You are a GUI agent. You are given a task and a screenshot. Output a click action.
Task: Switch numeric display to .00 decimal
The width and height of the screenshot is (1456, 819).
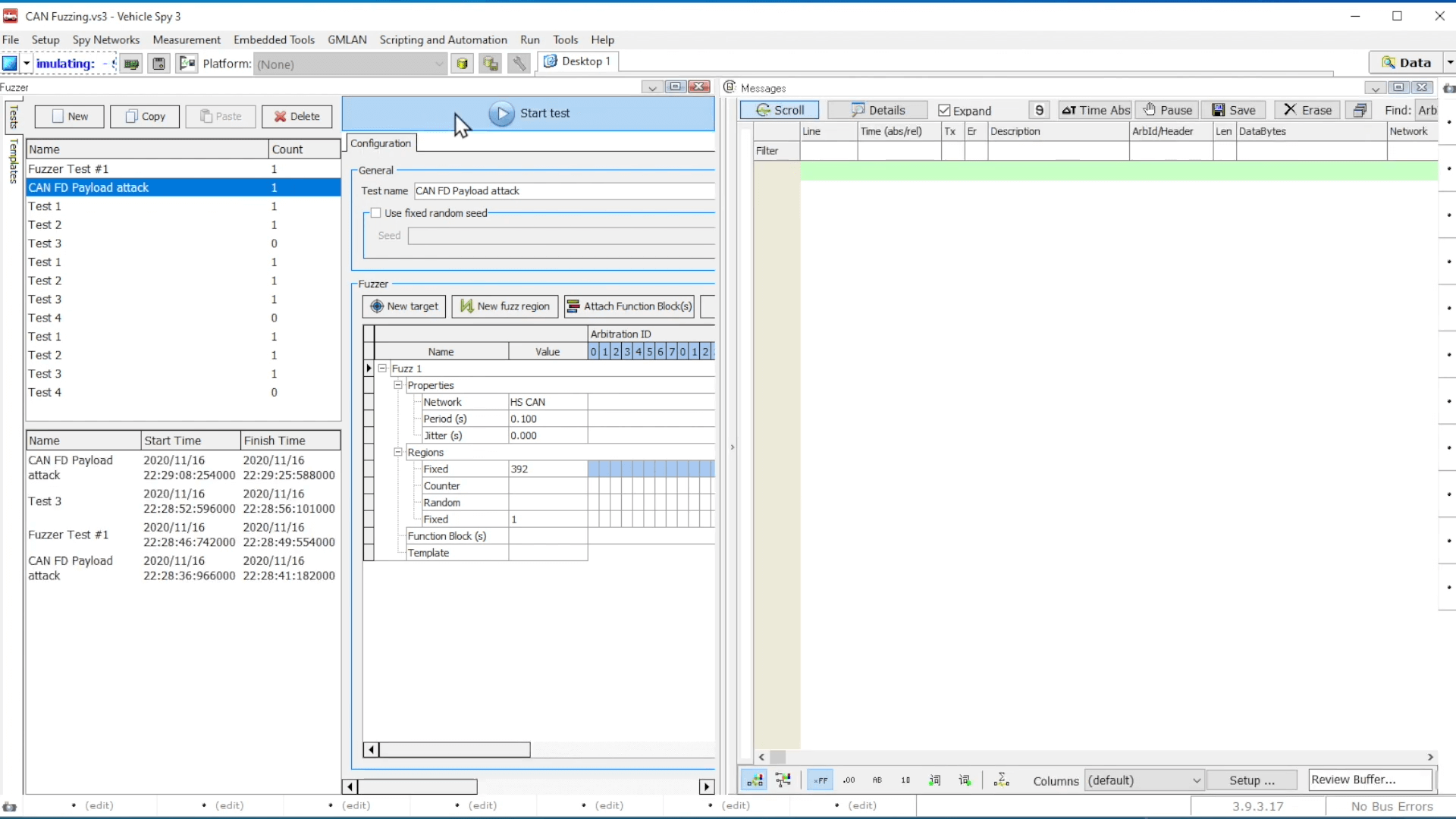[849, 780]
